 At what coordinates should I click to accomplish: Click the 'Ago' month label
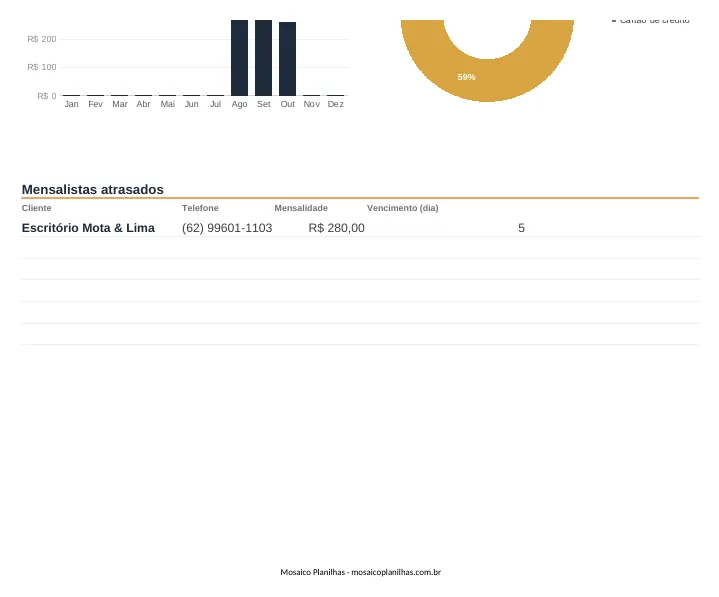click(239, 105)
